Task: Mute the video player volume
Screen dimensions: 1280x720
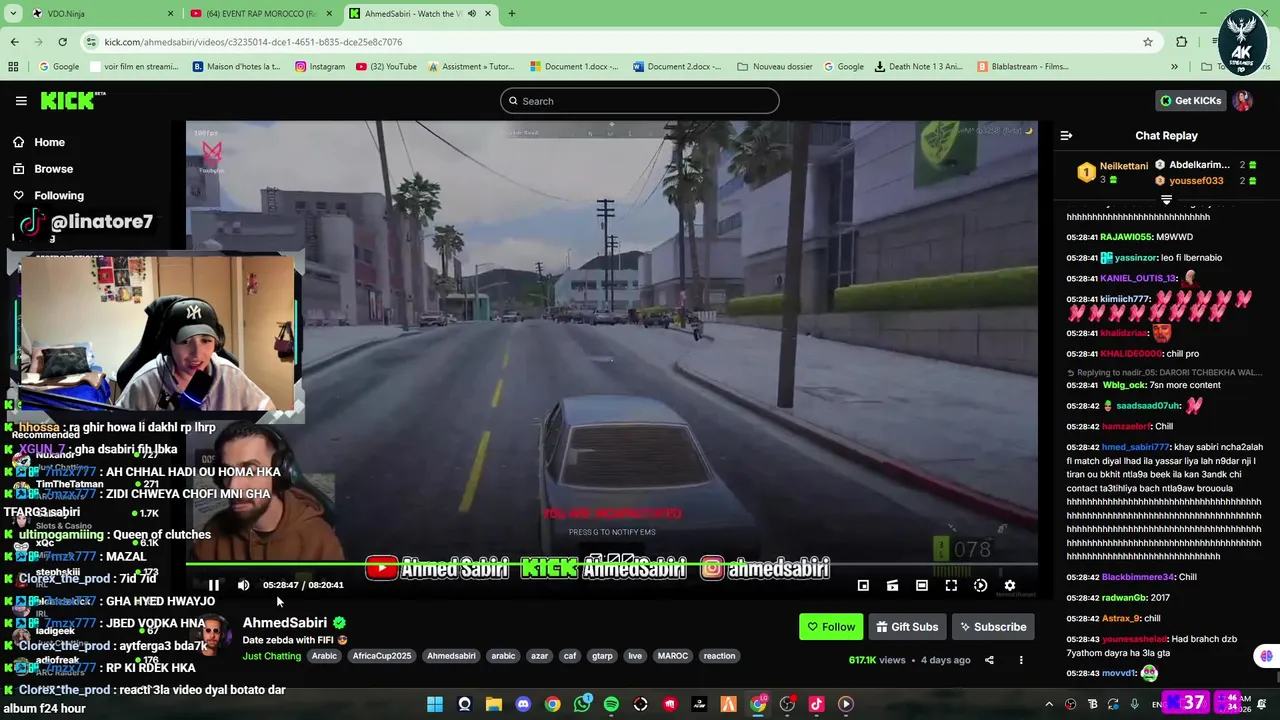Action: click(243, 585)
